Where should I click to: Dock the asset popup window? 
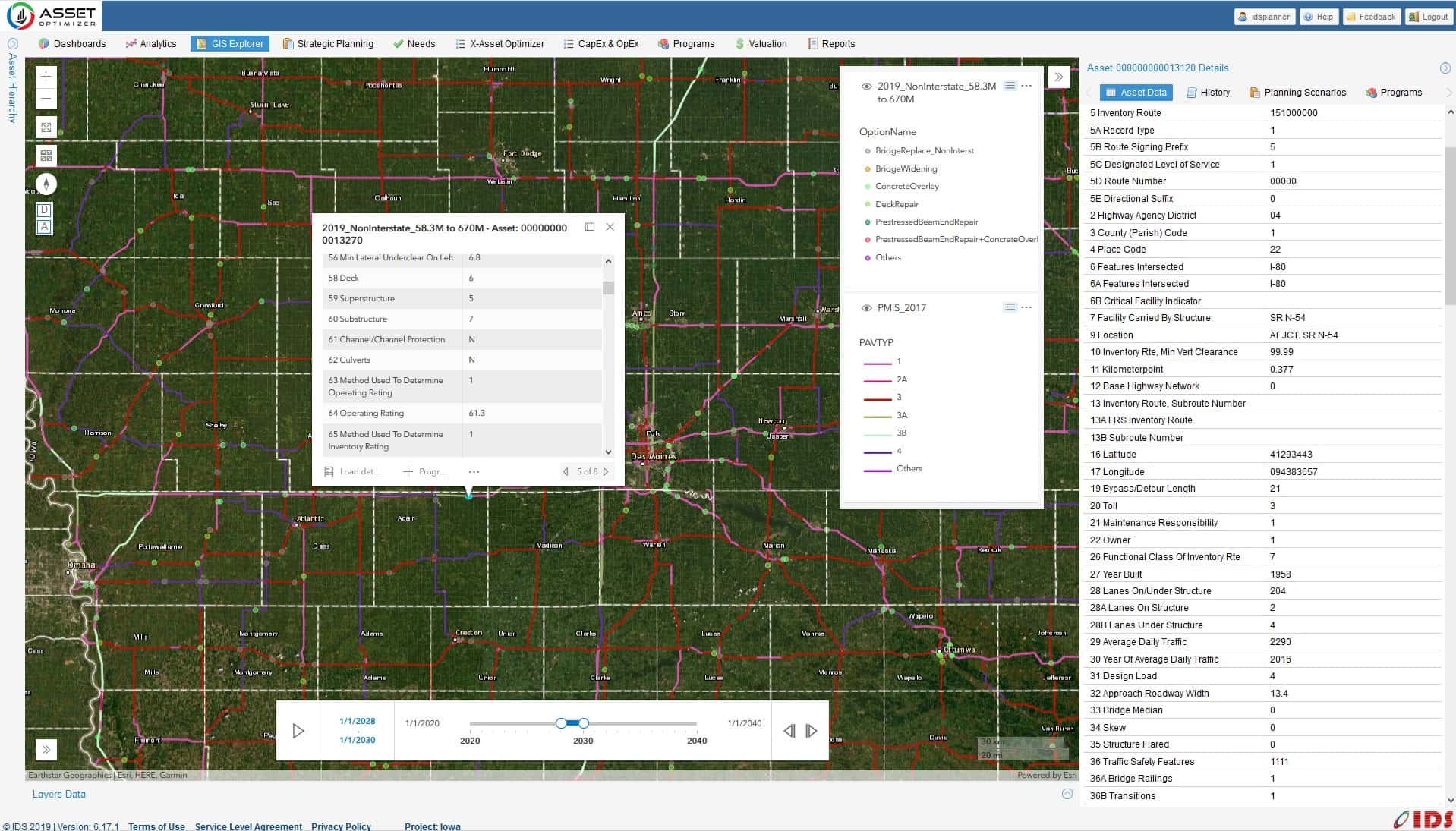(590, 227)
